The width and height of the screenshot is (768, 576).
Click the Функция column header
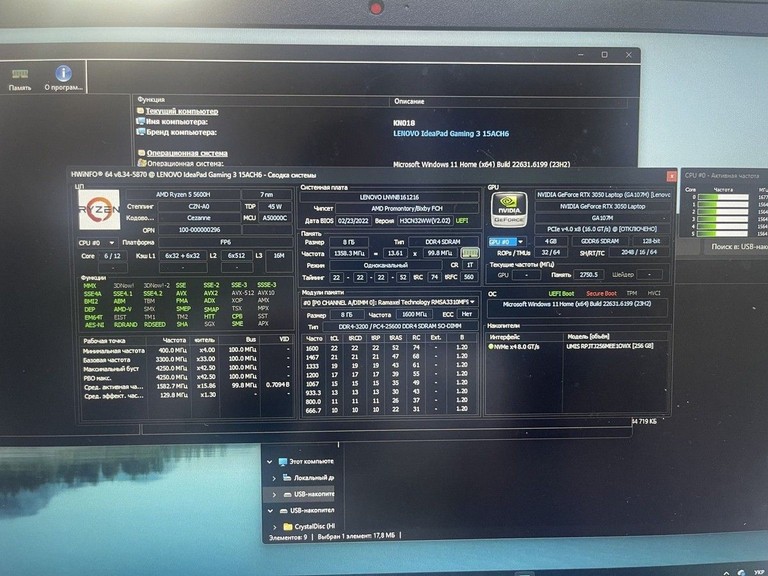pyautogui.click(x=151, y=99)
